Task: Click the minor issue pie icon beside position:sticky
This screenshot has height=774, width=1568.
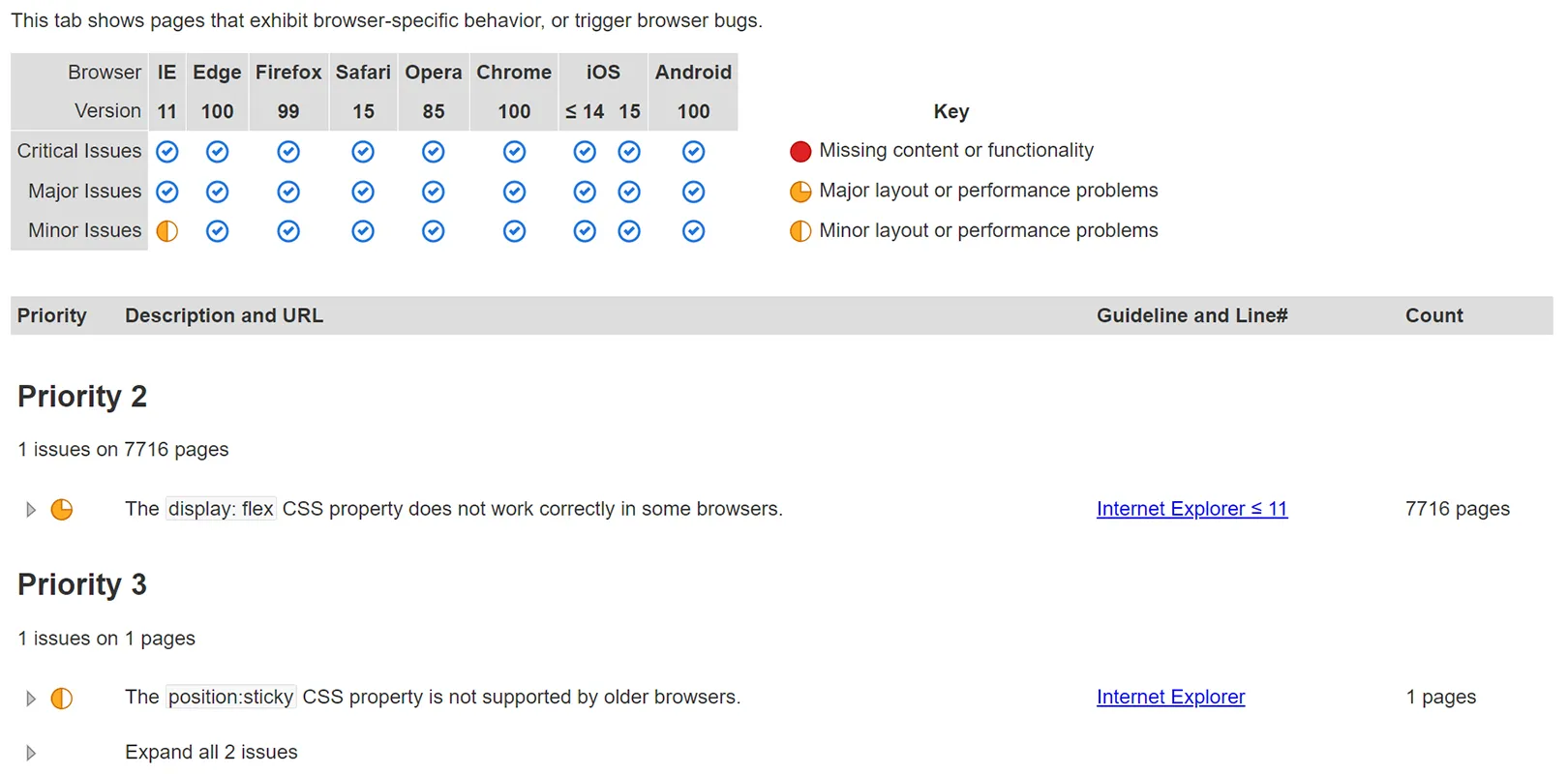Action: [x=61, y=697]
